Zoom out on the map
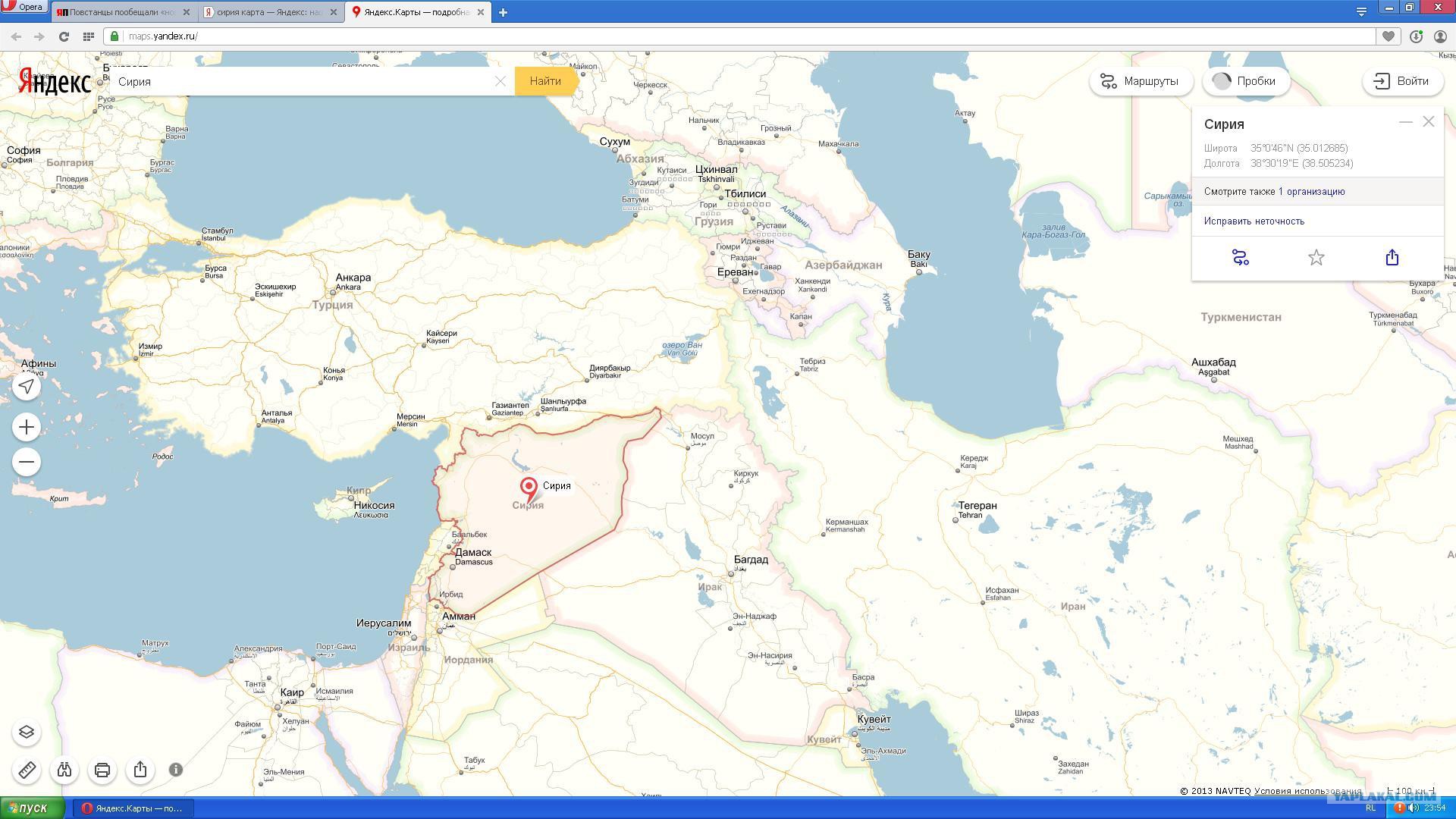Screen dimensions: 1456x819 coord(27,462)
